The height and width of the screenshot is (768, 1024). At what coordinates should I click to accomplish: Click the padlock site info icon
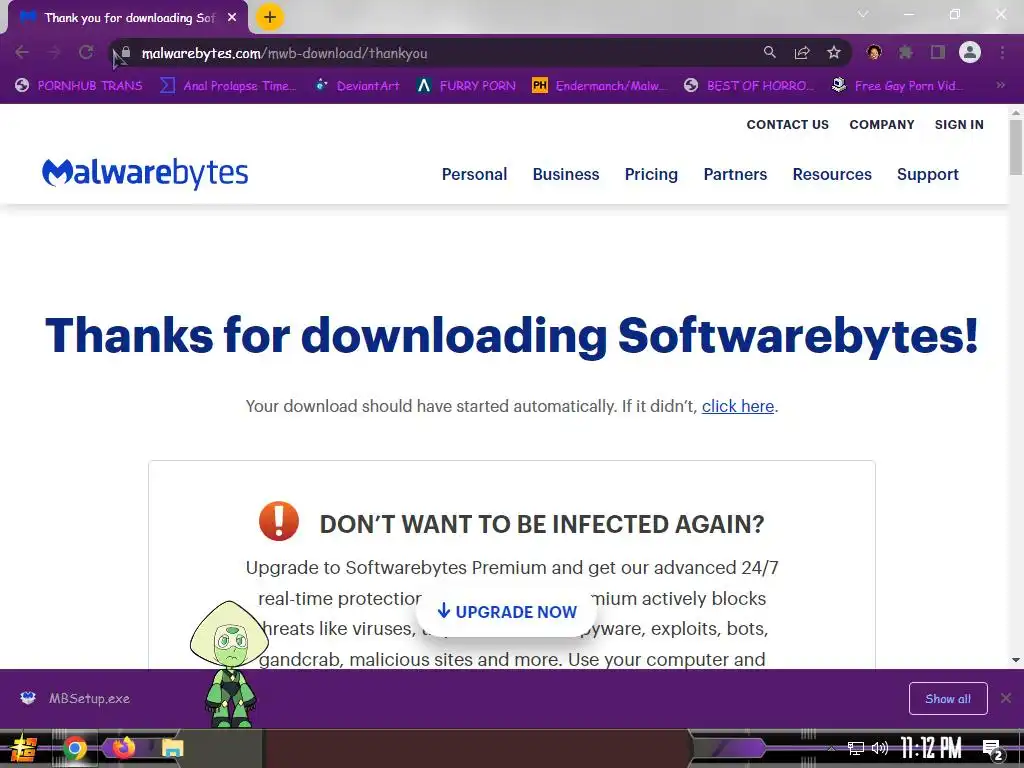(126, 53)
